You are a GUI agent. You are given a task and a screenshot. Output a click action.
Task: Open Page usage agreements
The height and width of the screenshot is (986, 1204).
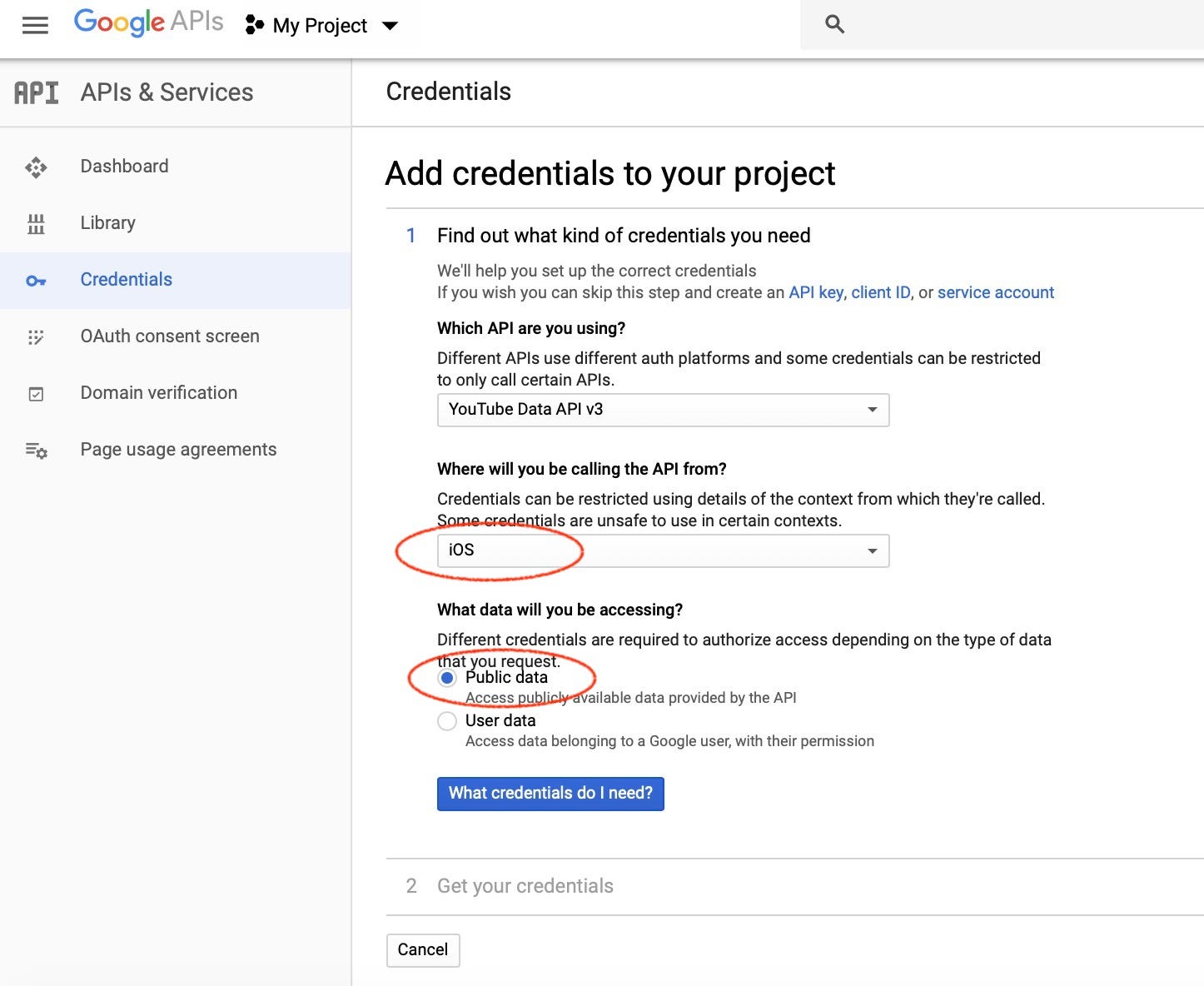176,450
